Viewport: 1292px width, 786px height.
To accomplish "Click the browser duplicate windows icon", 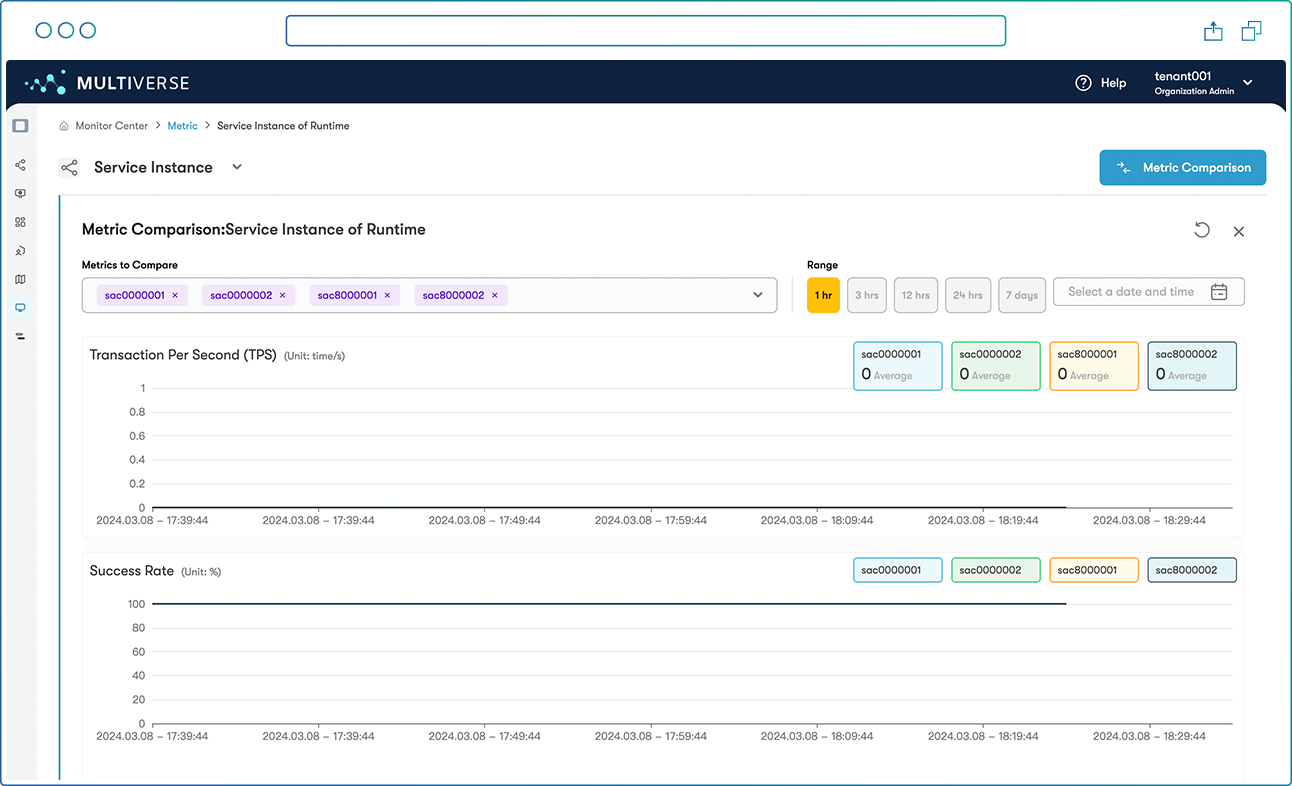I will pyautogui.click(x=1251, y=31).
